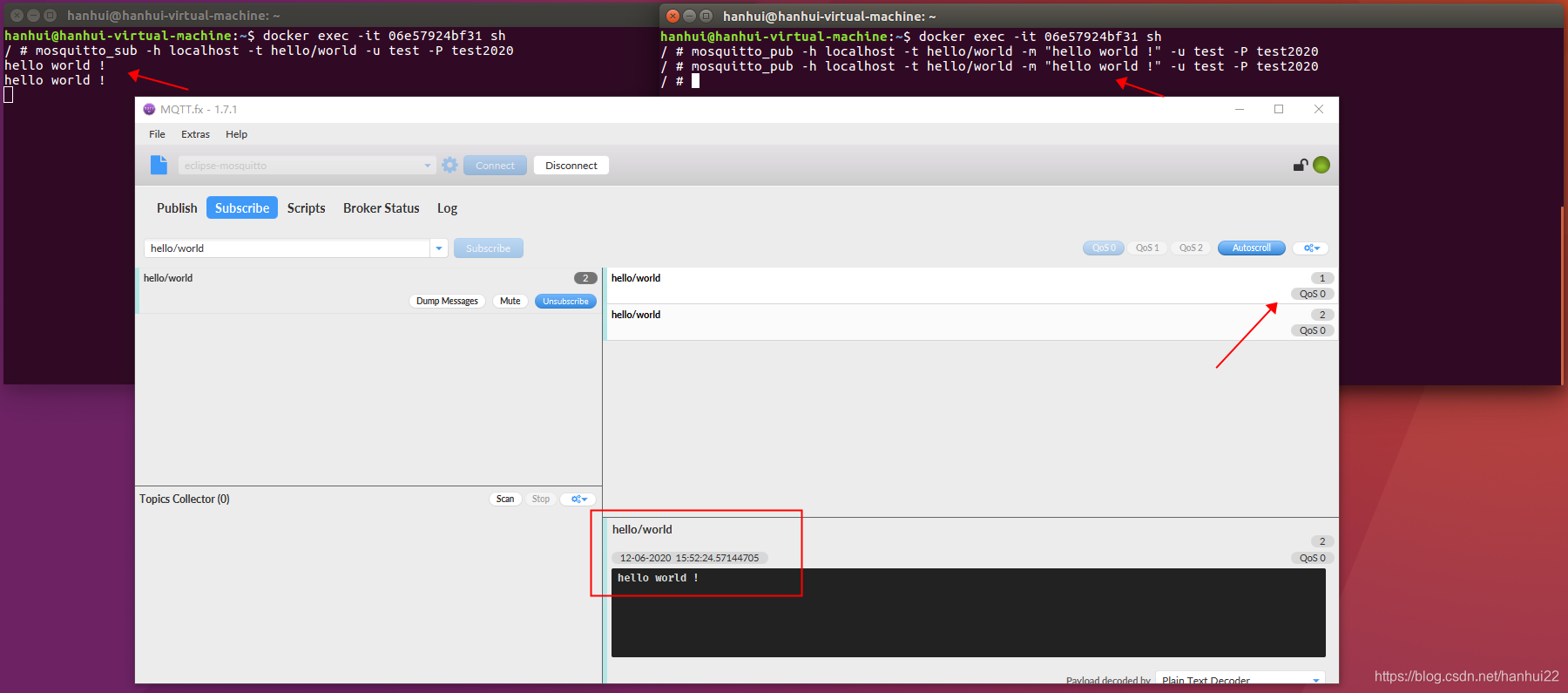
Task: Toggle QoS 2 option
Action: 1191,248
